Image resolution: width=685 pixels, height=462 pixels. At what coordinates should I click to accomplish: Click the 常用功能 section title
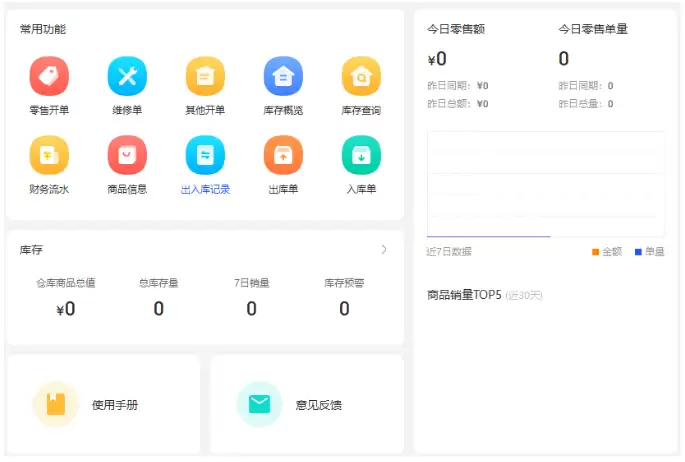pos(43,29)
